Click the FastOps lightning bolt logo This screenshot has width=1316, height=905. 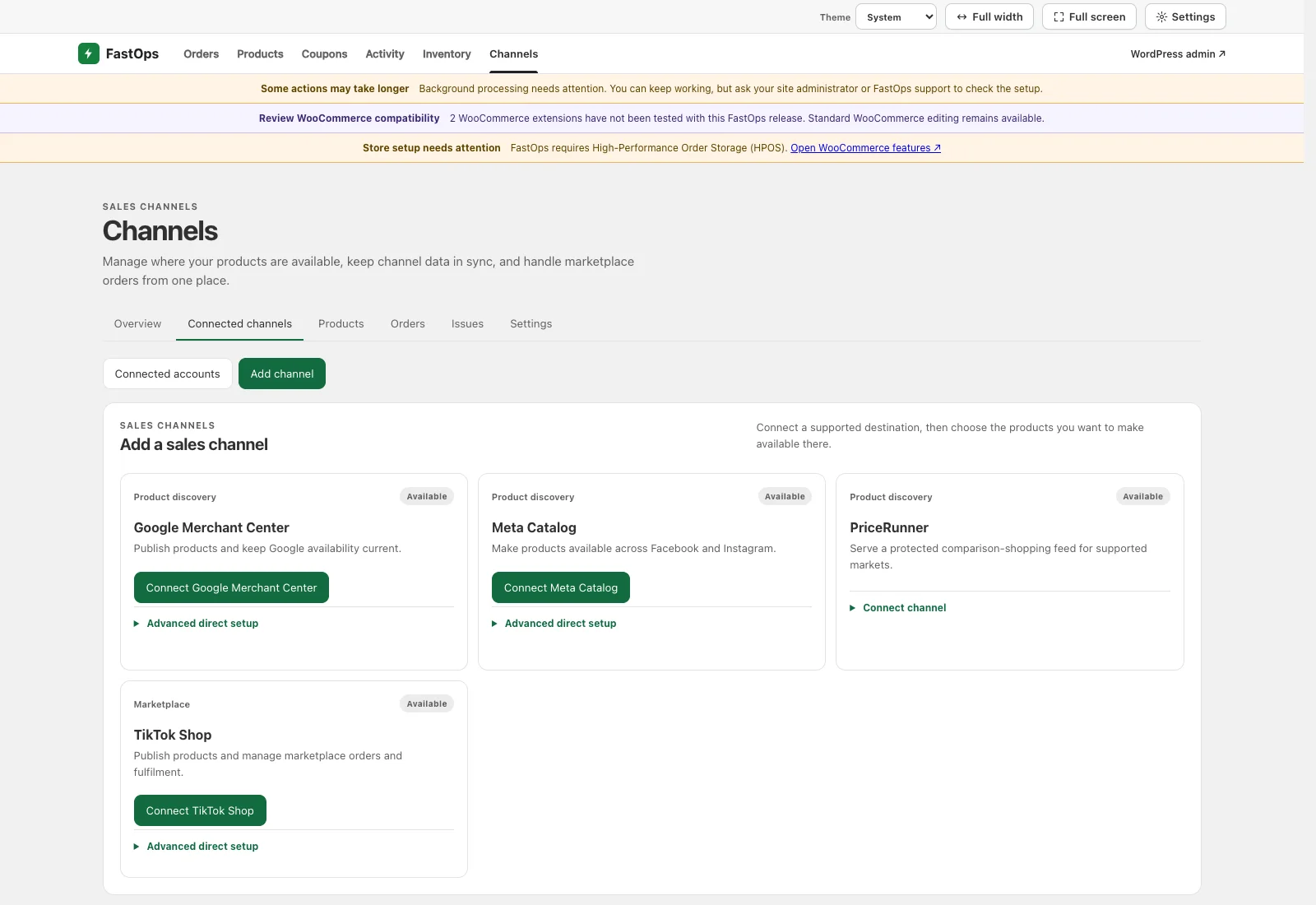tap(88, 53)
